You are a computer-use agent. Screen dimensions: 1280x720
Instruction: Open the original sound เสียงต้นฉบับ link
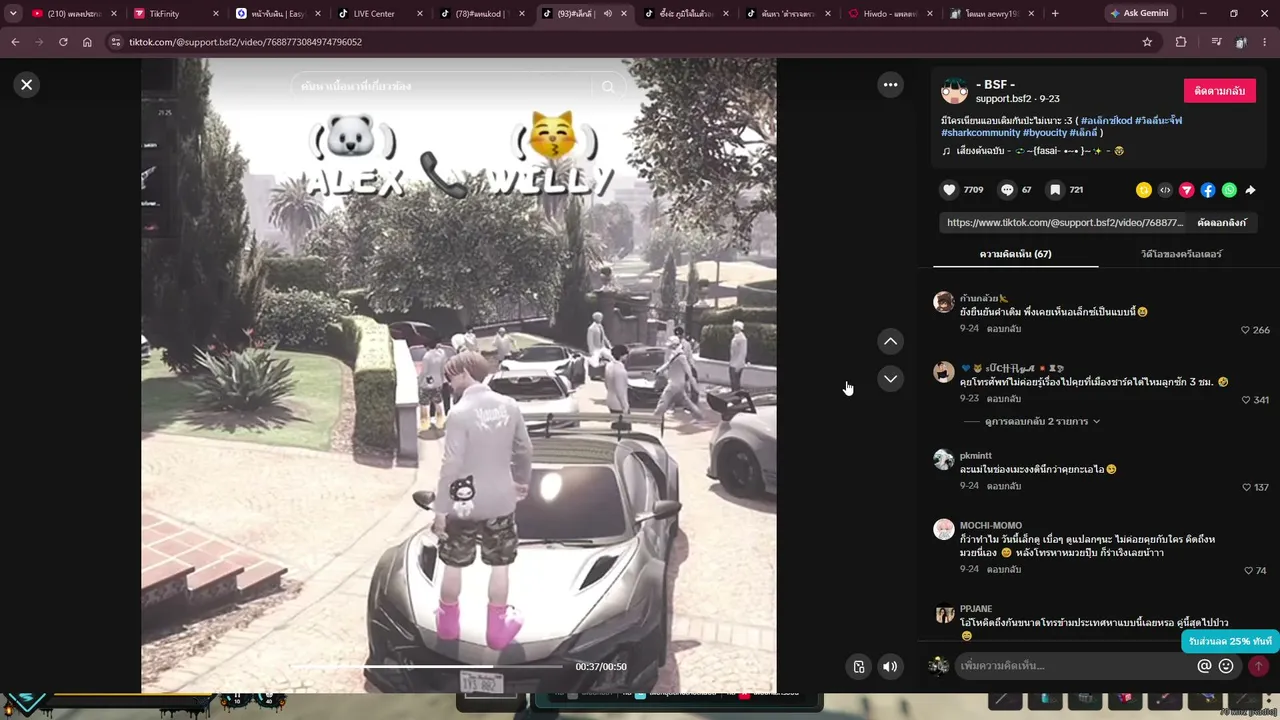[x=1033, y=151]
